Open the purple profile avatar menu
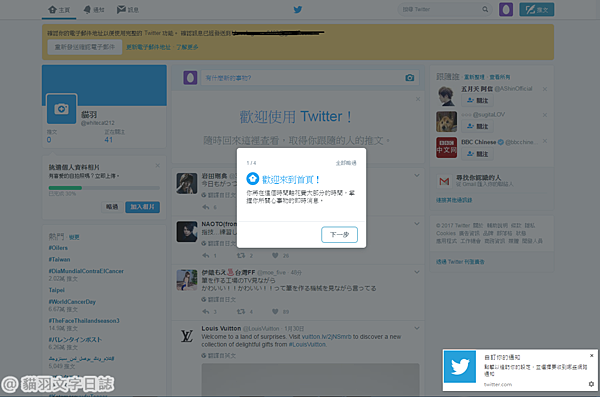This screenshot has height=397, width=600. (506, 9)
